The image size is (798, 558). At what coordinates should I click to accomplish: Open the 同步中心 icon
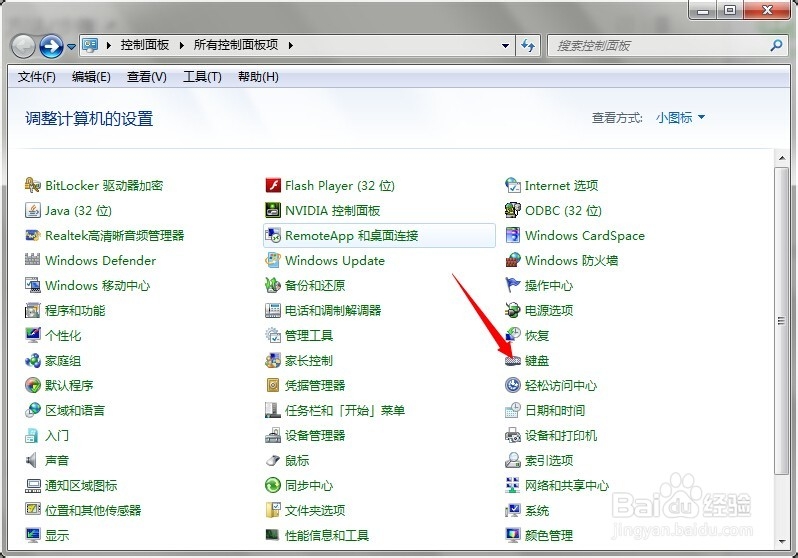click(x=273, y=485)
